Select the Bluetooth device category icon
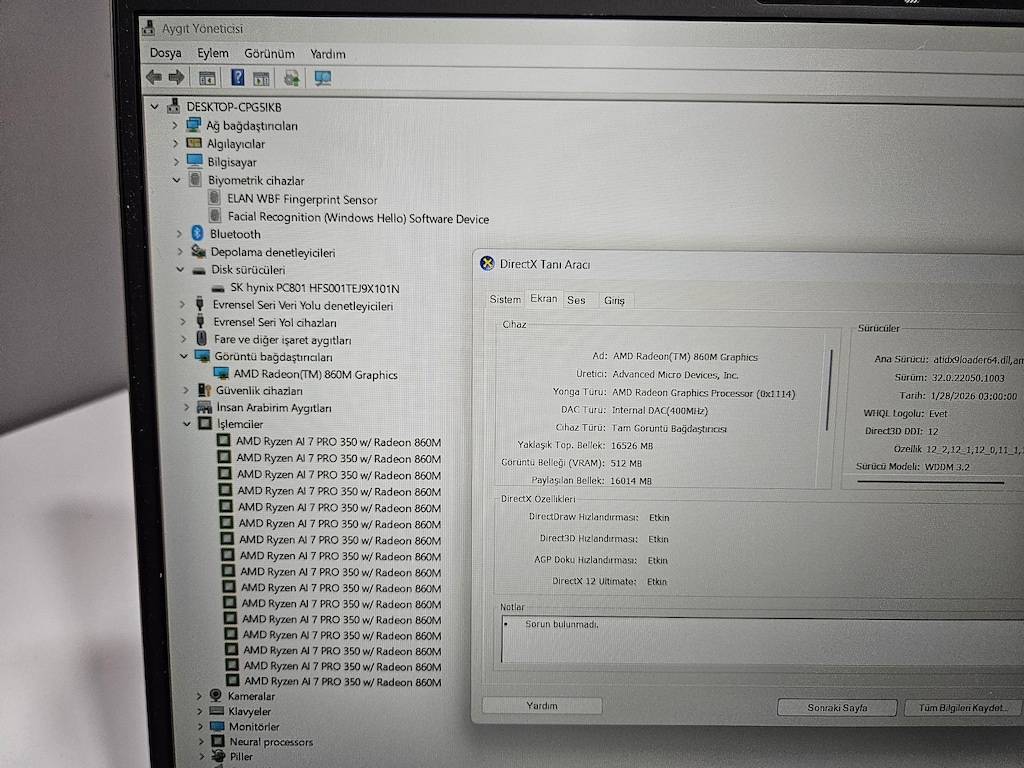The height and width of the screenshot is (768, 1024). tap(197, 233)
